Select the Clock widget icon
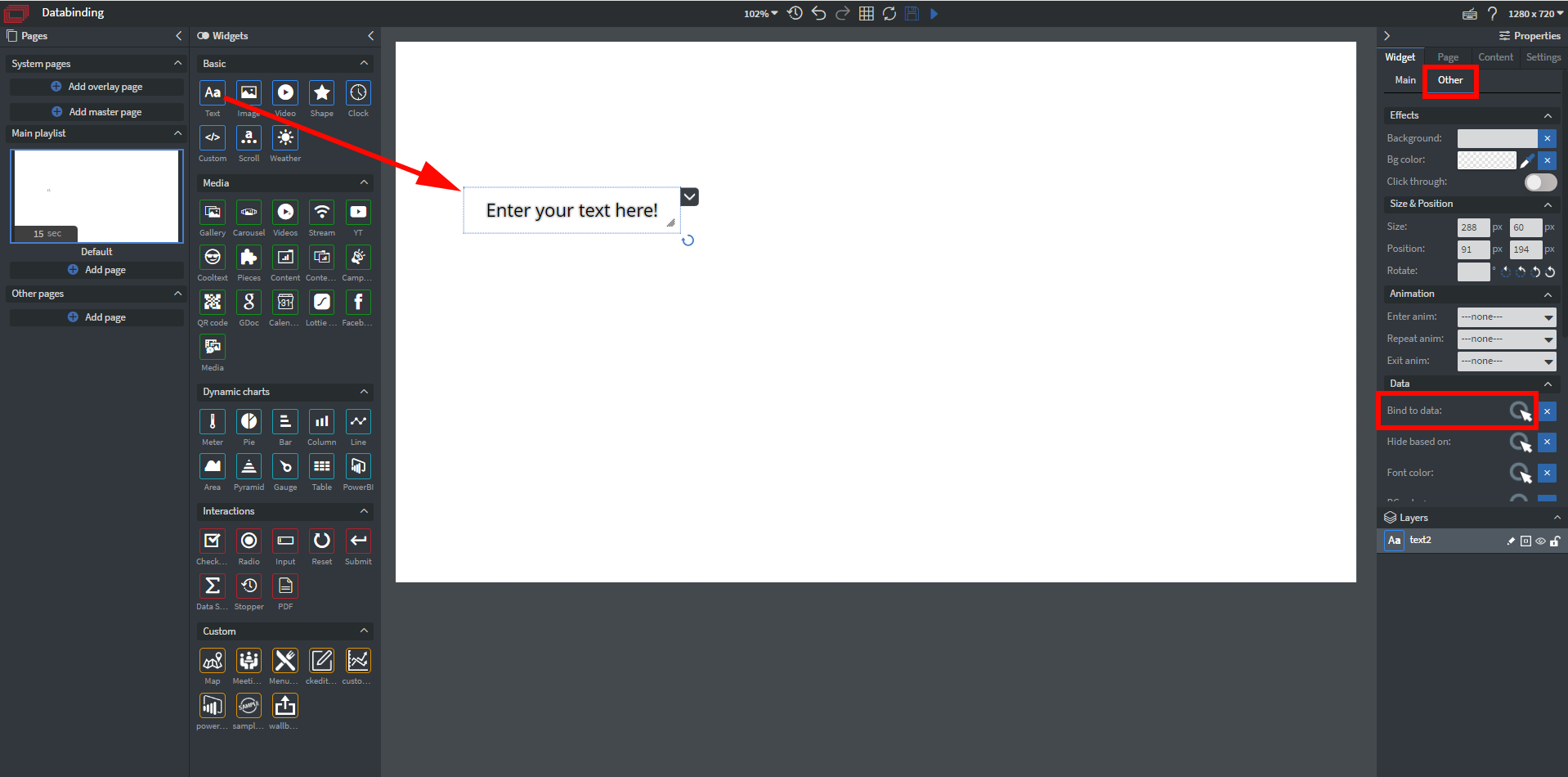1568x777 pixels. click(x=358, y=92)
